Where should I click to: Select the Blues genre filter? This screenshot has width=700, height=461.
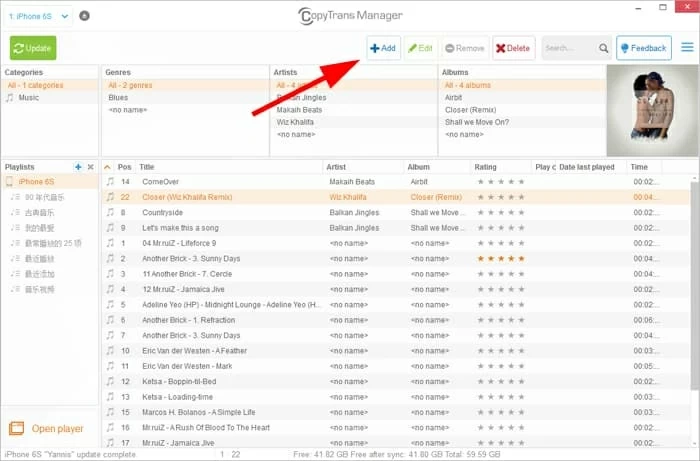pos(118,98)
